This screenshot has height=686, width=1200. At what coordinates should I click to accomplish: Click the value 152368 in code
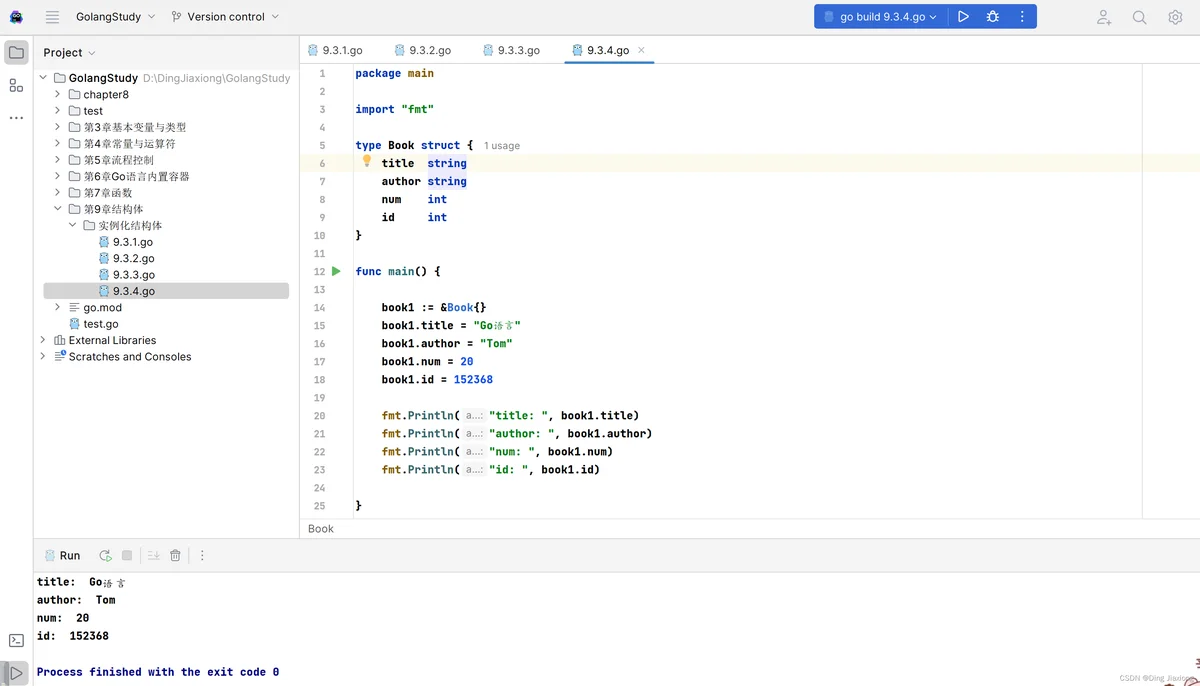[x=473, y=380]
